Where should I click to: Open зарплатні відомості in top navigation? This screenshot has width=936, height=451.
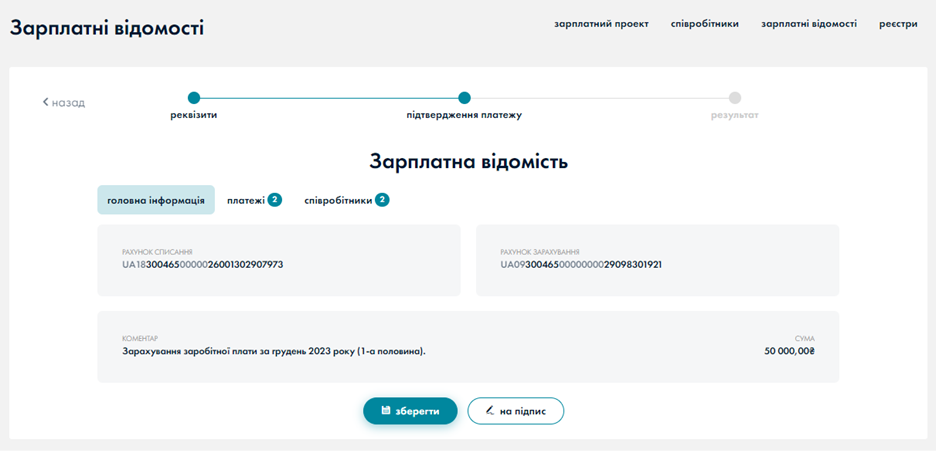point(808,24)
